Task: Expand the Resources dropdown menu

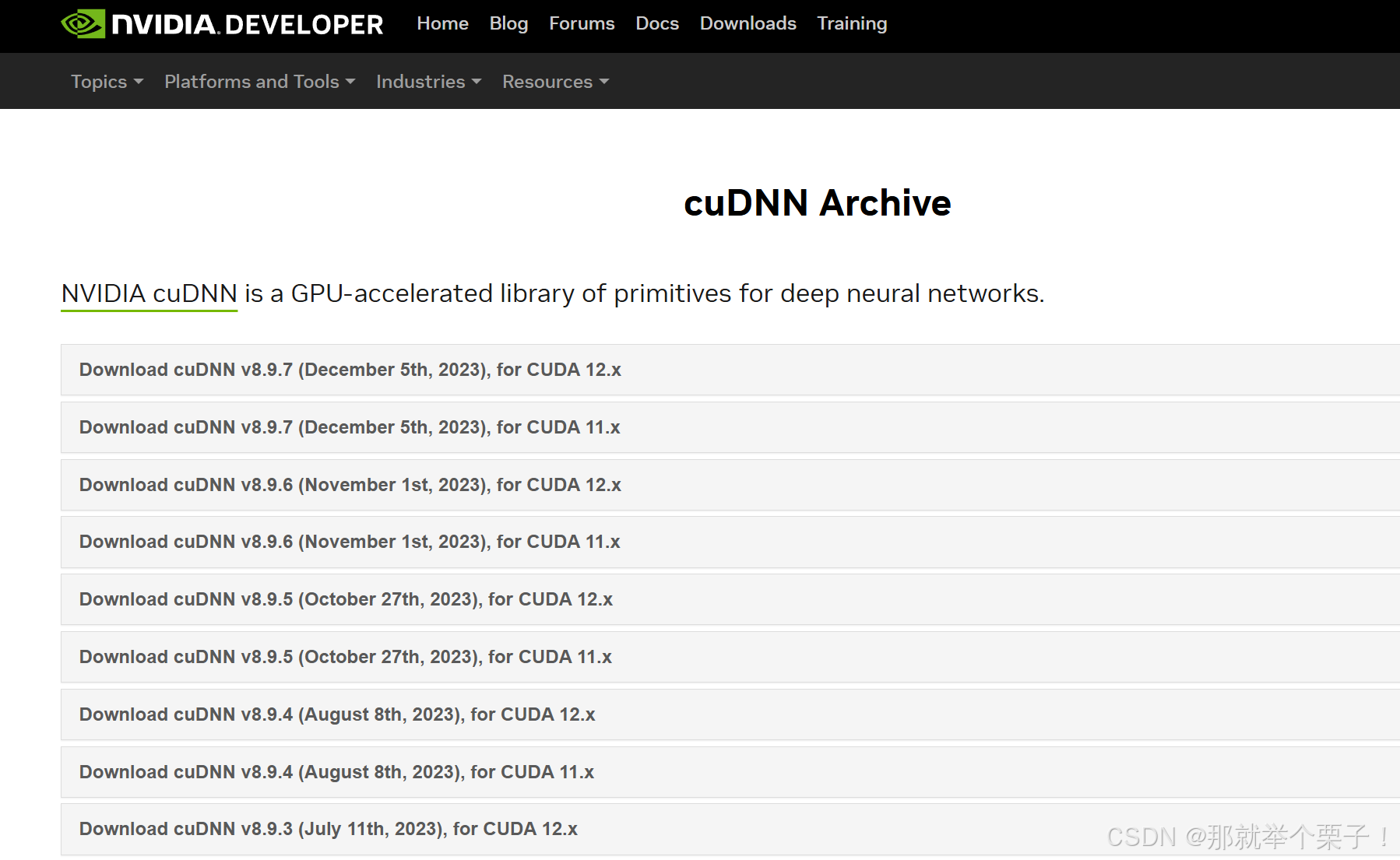Action: 556,82
